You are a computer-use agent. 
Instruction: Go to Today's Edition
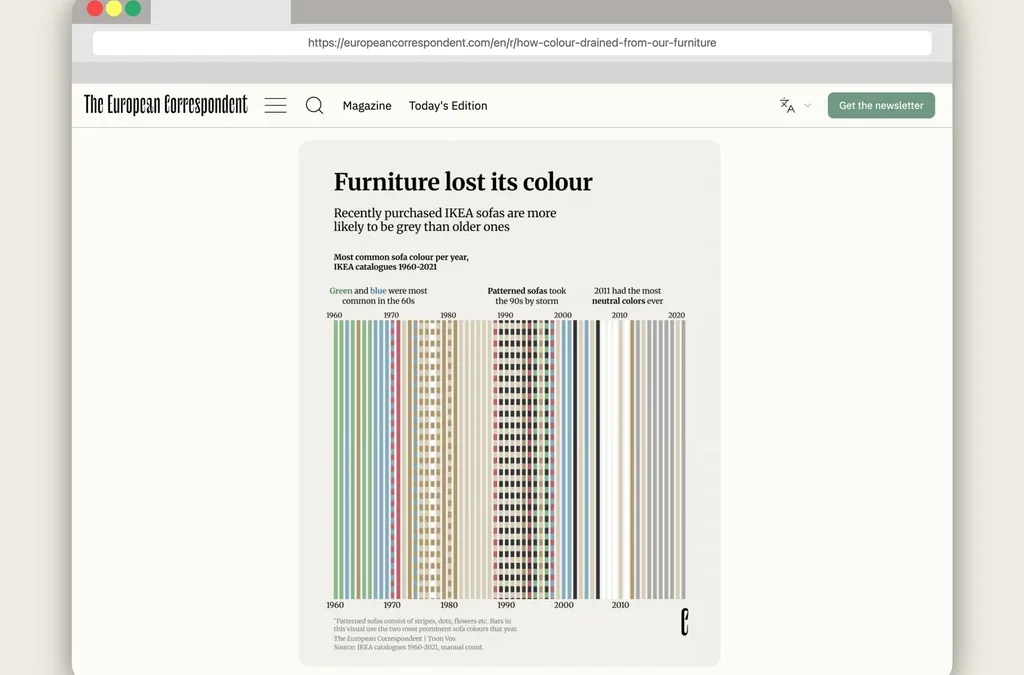pos(448,106)
